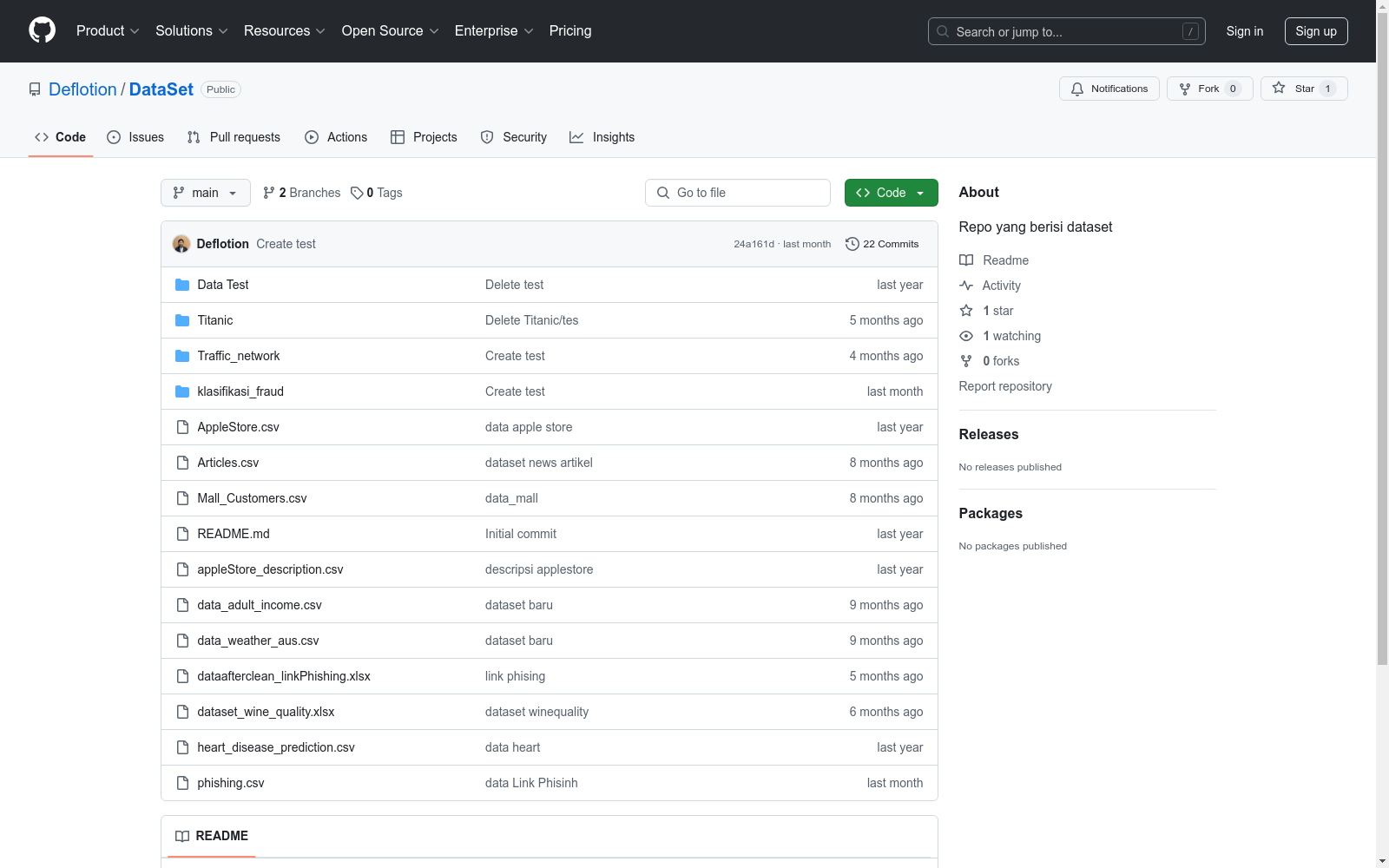
Task: Open dataafterclean_linkPhishing.xlsx file
Action: [x=284, y=676]
